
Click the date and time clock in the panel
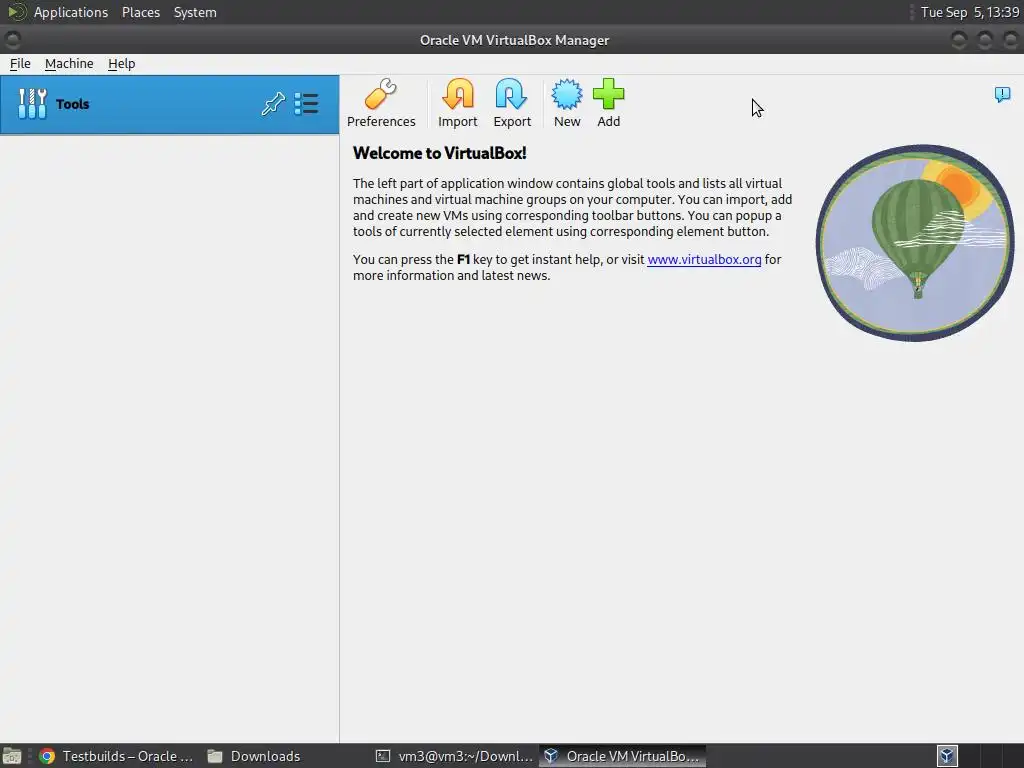[970, 12]
